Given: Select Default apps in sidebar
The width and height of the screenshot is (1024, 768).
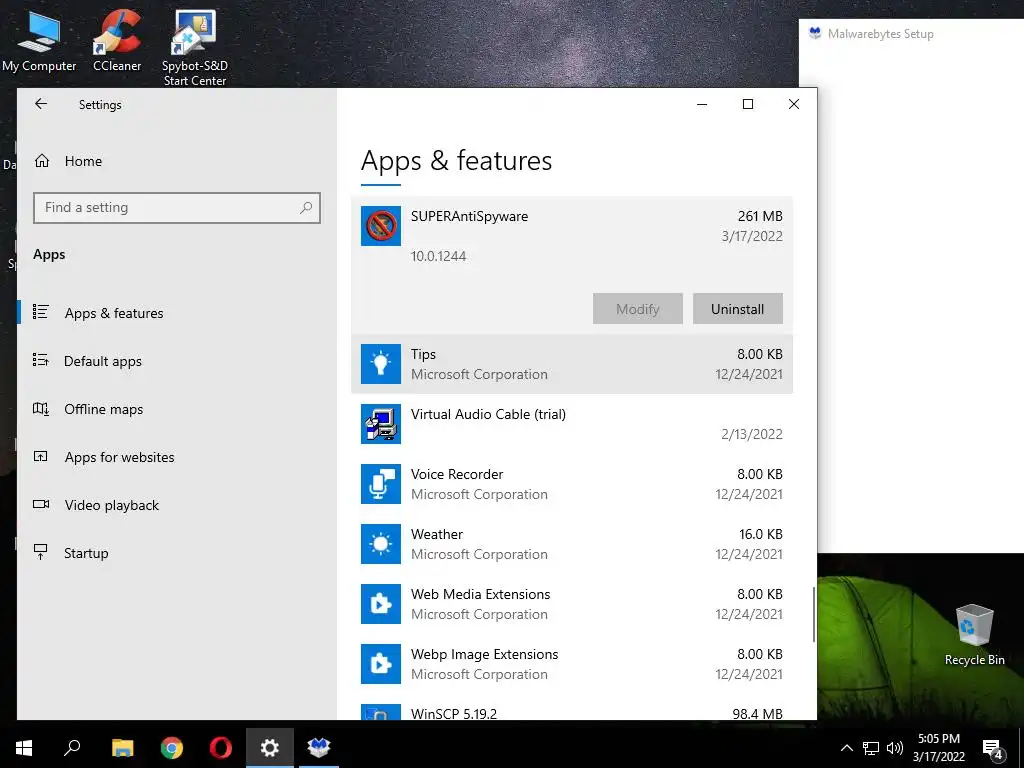Looking at the screenshot, I should (x=103, y=361).
